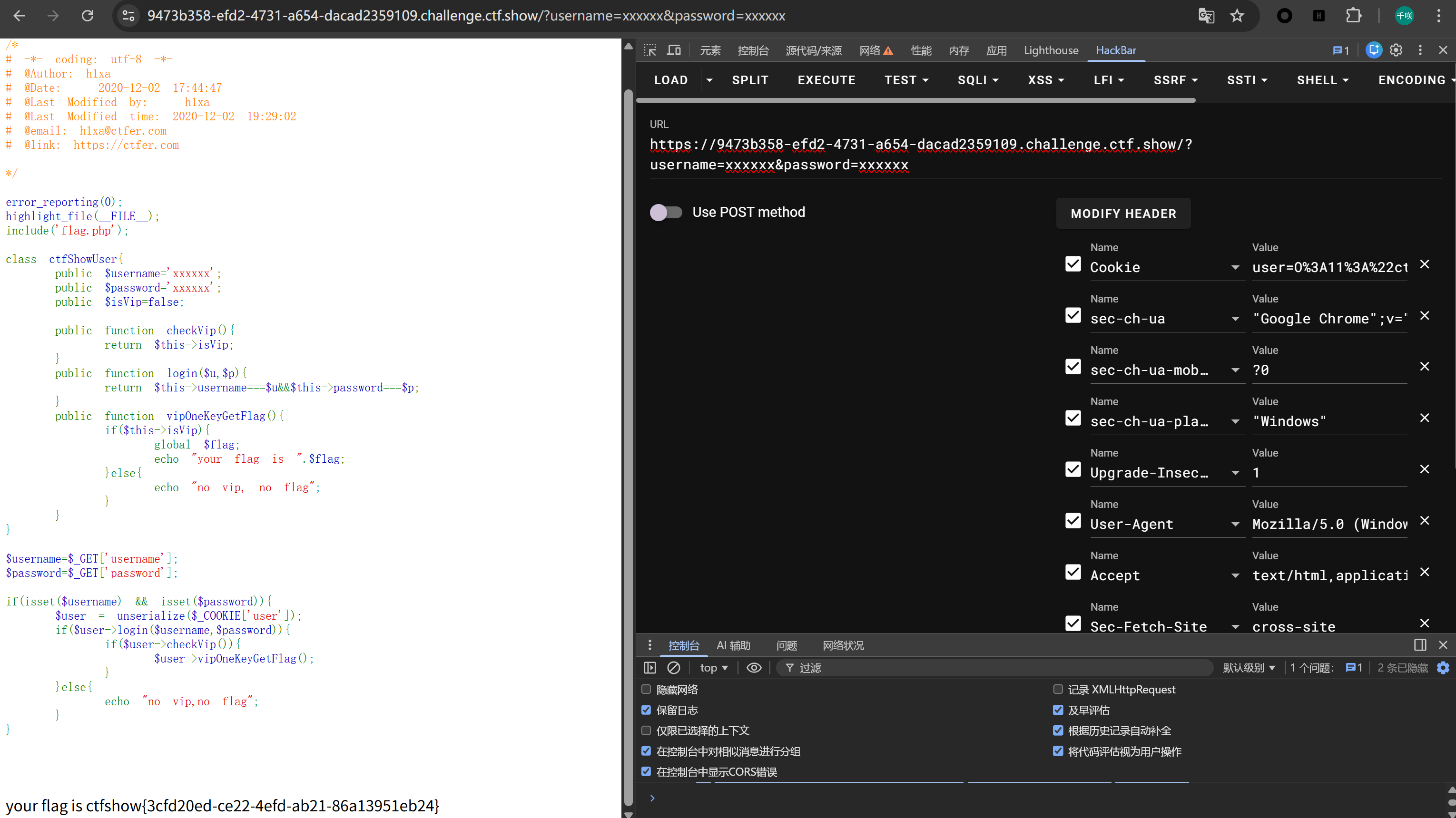The image size is (1456, 818).
Task: Uncheck the Cookie header checkbox
Action: point(1073,264)
